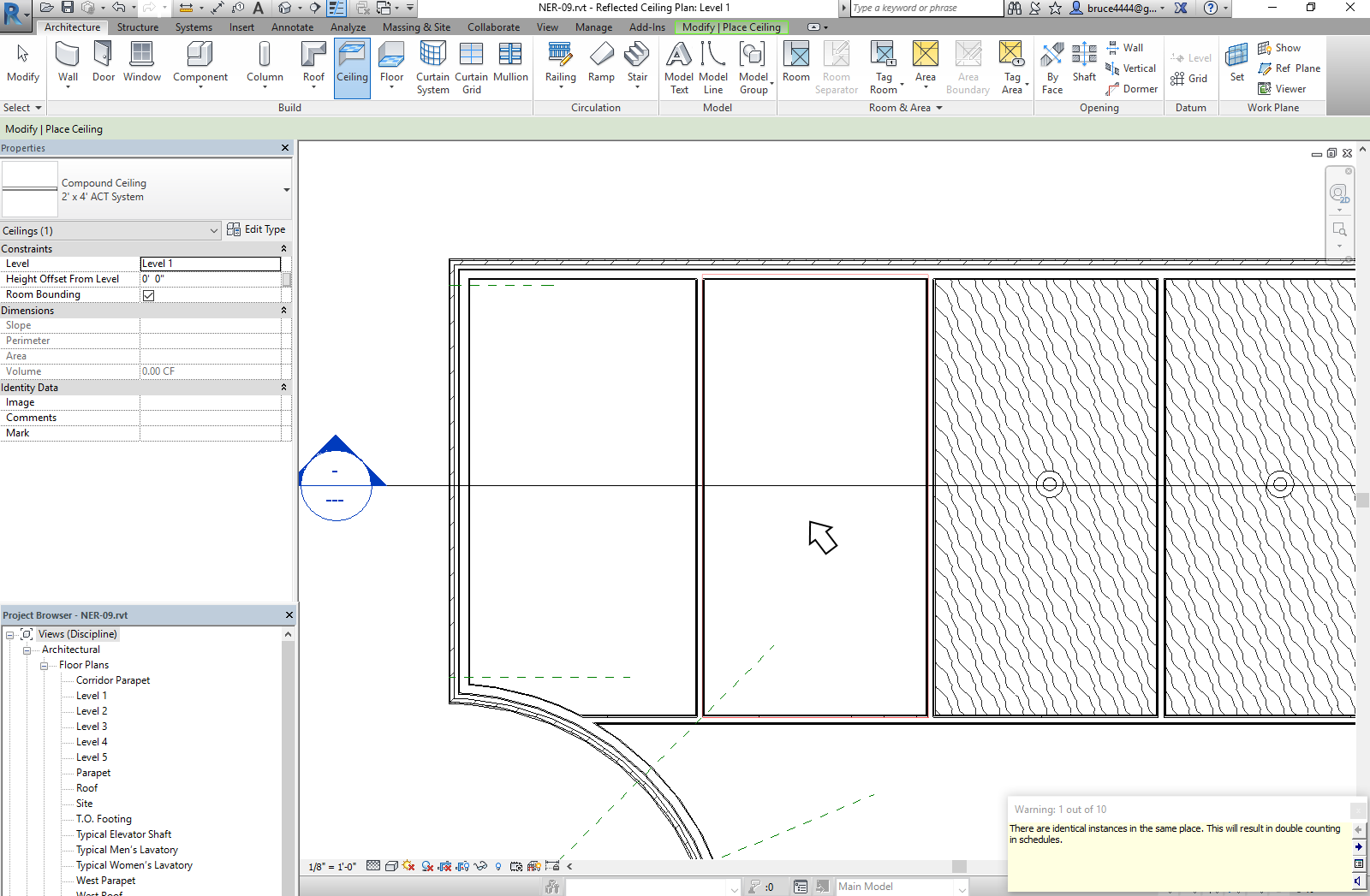Viewport: 1370px width, 896px height.
Task: Select the Shaft opening tool
Action: [x=1084, y=64]
